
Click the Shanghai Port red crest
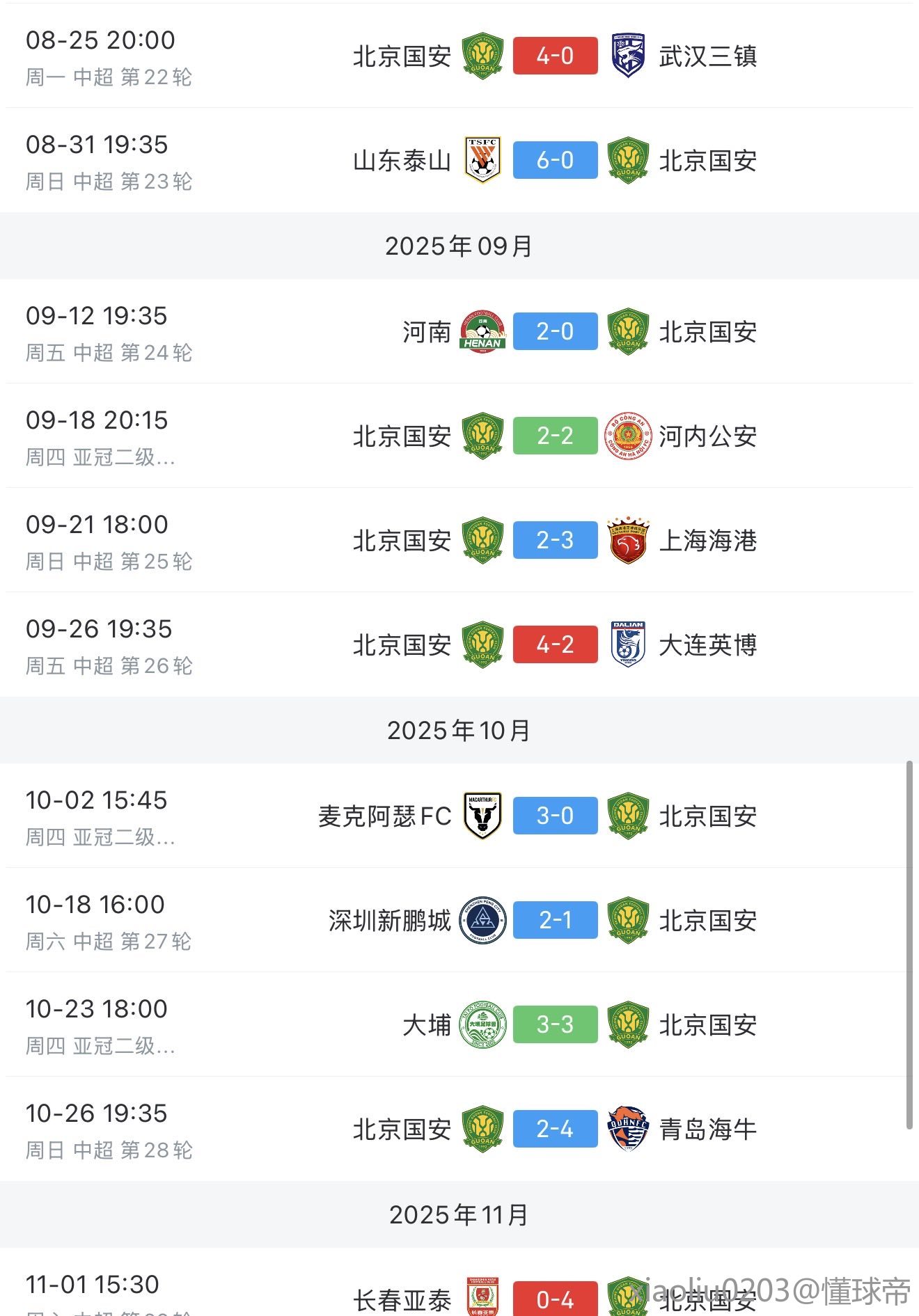point(628,540)
